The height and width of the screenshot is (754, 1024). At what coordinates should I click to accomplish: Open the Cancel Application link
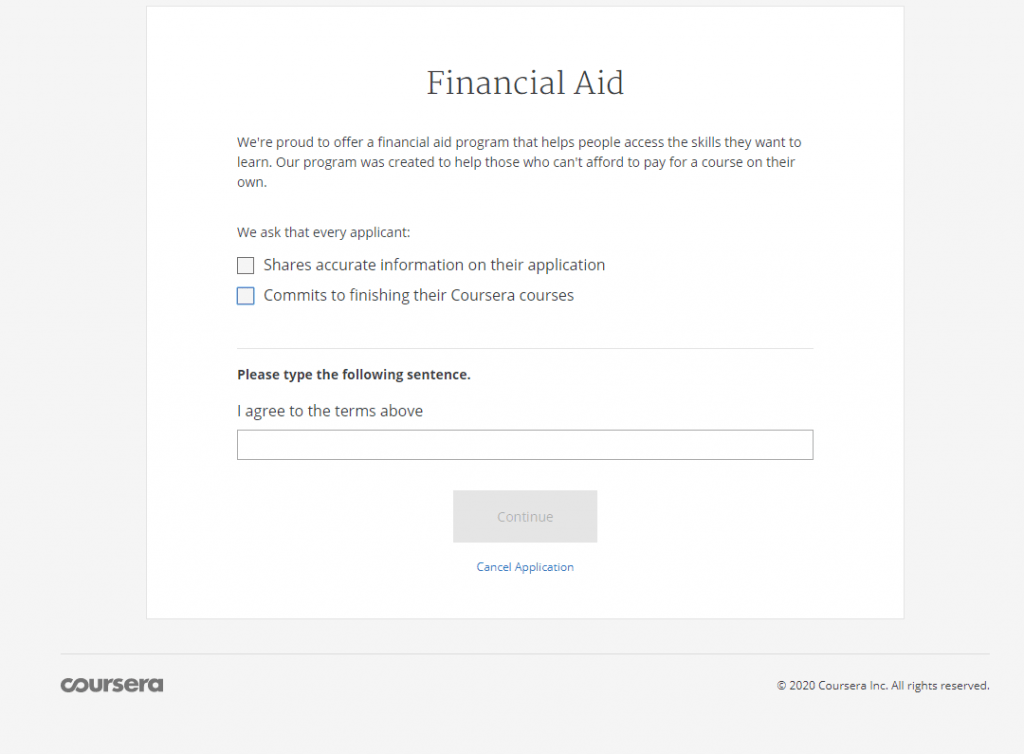[x=525, y=567]
